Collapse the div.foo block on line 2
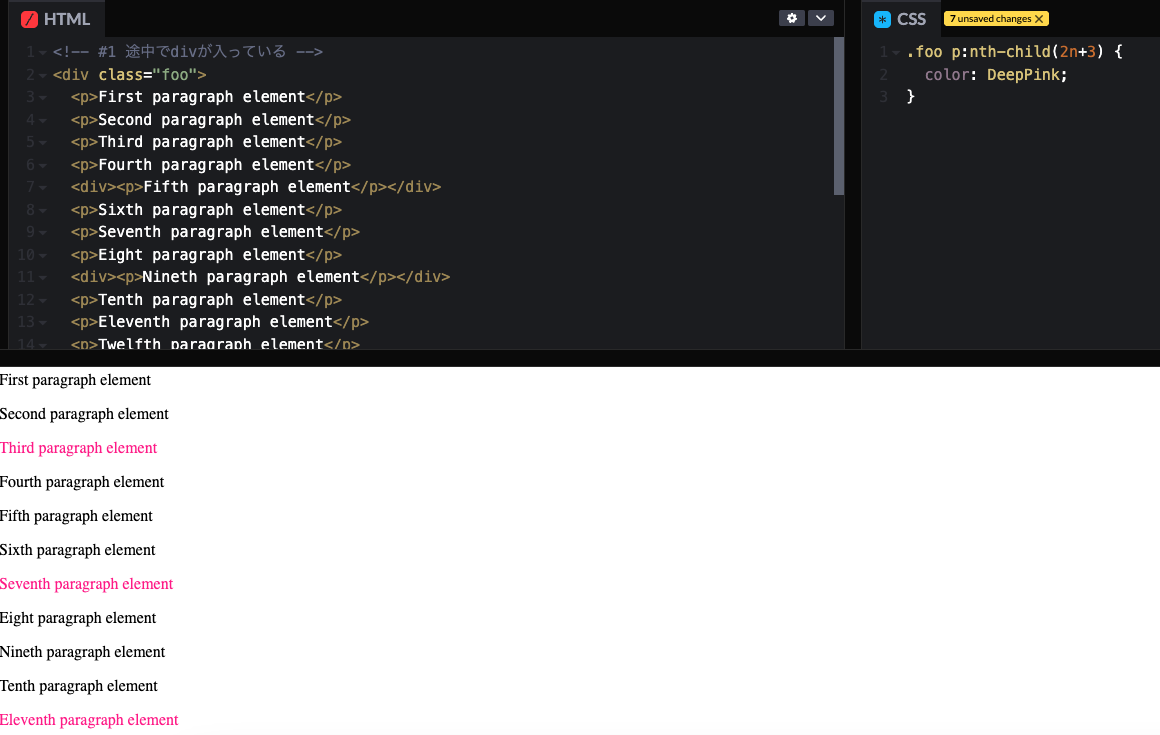The width and height of the screenshot is (1160, 735). 44,74
